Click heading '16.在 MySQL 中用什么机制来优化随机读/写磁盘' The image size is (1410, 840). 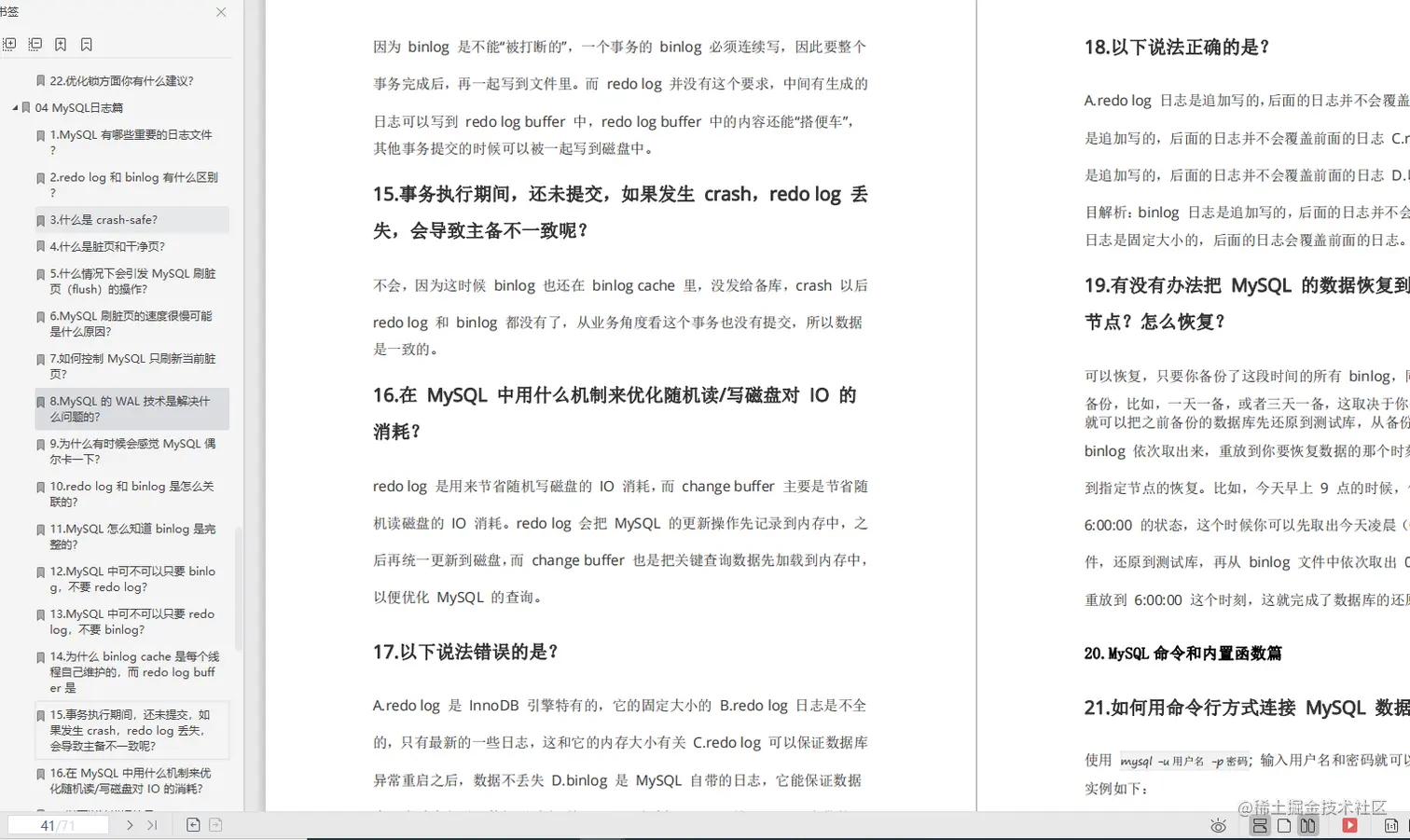tap(615, 413)
